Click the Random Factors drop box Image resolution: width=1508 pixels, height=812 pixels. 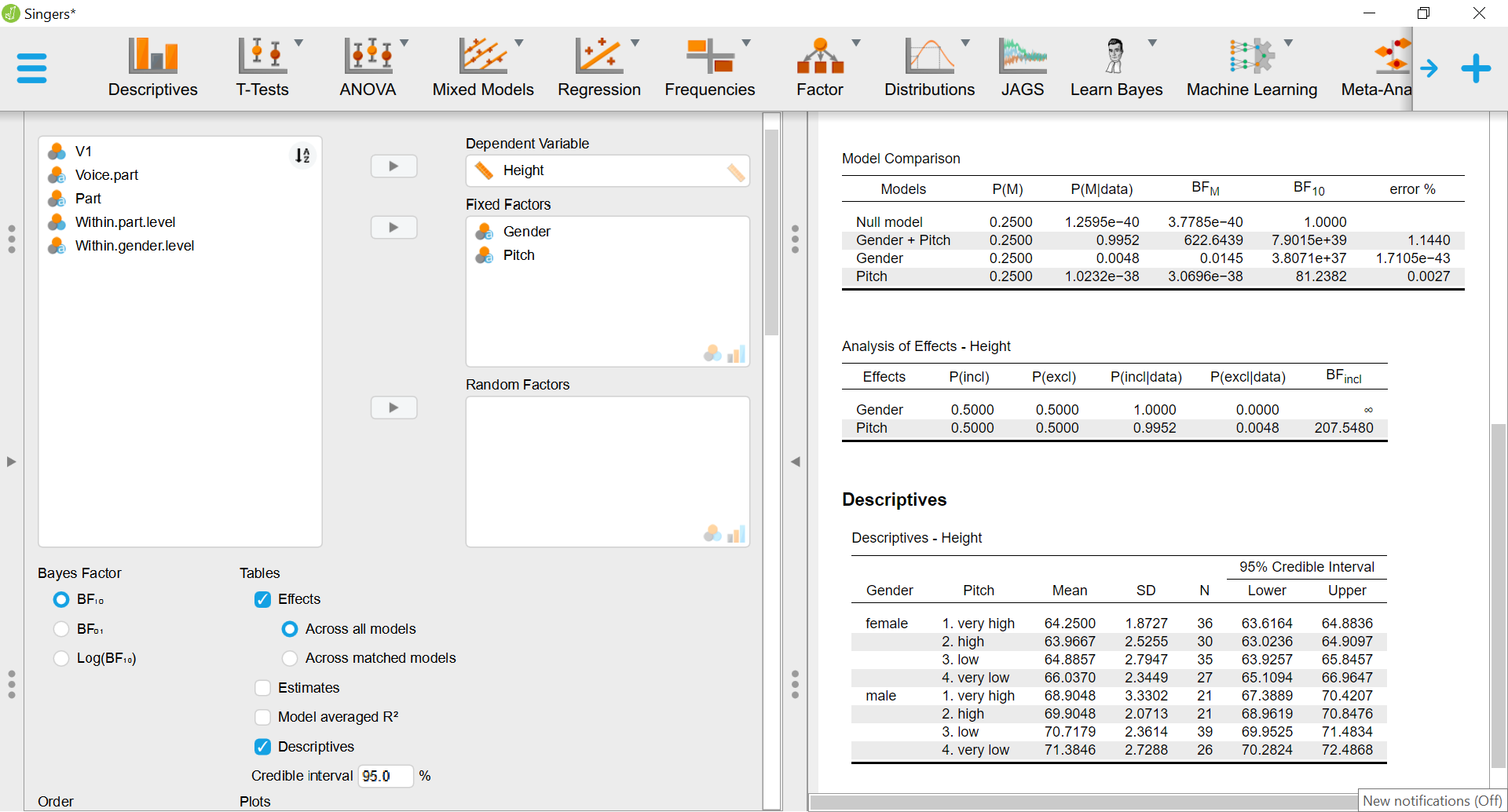click(x=607, y=471)
